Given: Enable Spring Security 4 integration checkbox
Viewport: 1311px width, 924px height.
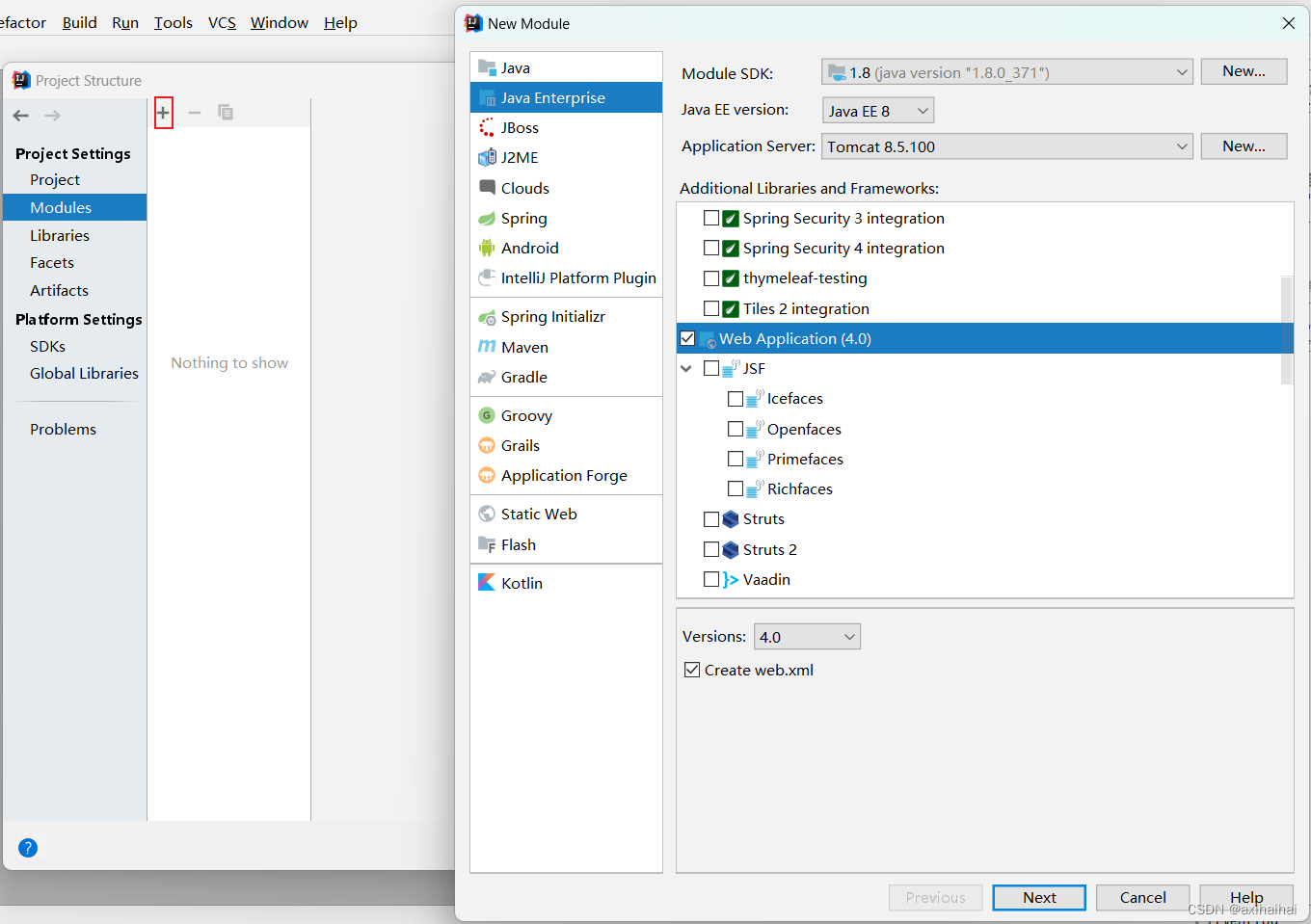Looking at the screenshot, I should tap(711, 248).
